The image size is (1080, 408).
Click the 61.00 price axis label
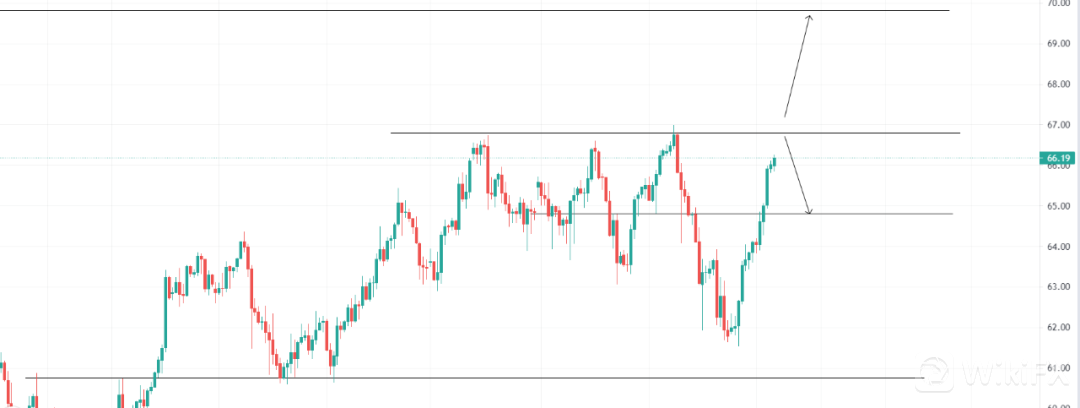(1059, 368)
